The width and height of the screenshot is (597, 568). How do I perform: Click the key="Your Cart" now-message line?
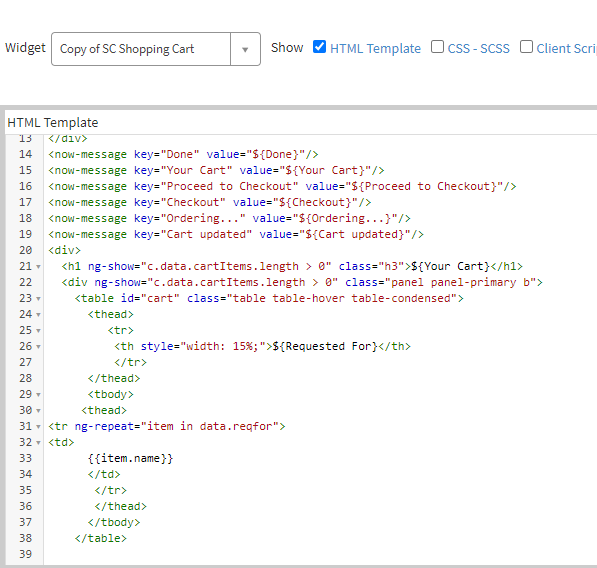click(x=216, y=170)
